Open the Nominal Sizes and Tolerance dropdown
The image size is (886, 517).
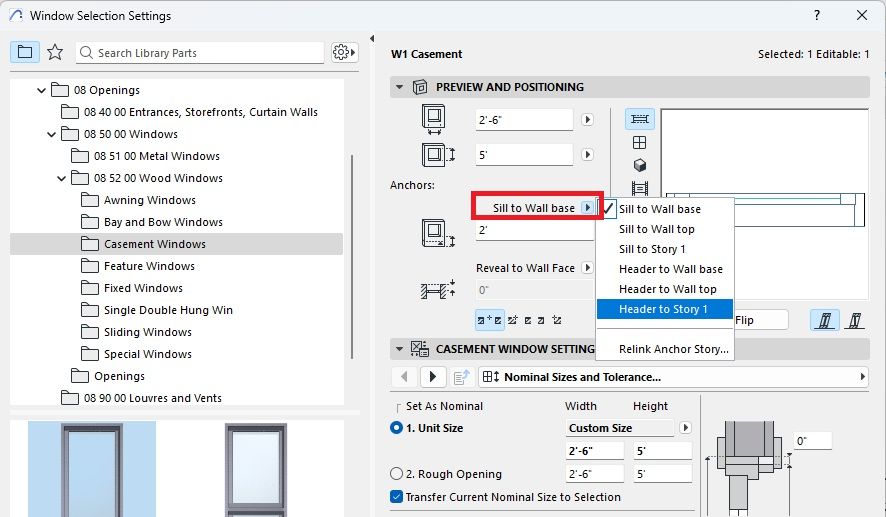(x=673, y=377)
